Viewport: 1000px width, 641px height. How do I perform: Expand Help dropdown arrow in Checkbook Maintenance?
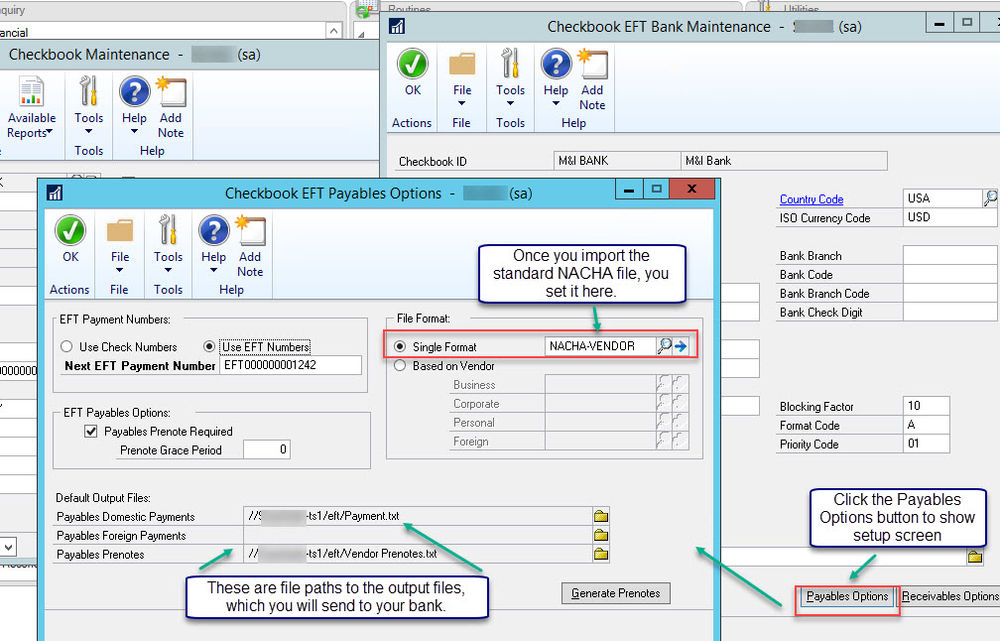click(135, 131)
